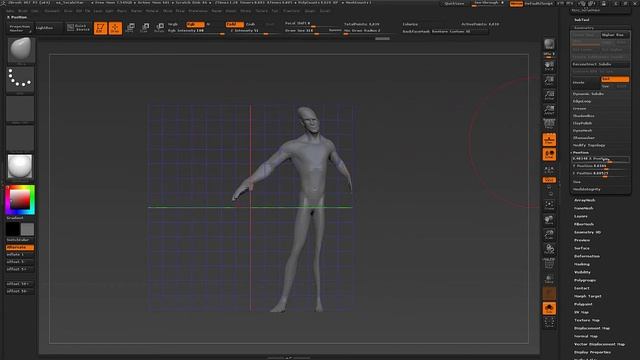Screen dimensions: 640x360
Task: Toggle the Rgb paint mode
Action: click(x=195, y=24)
